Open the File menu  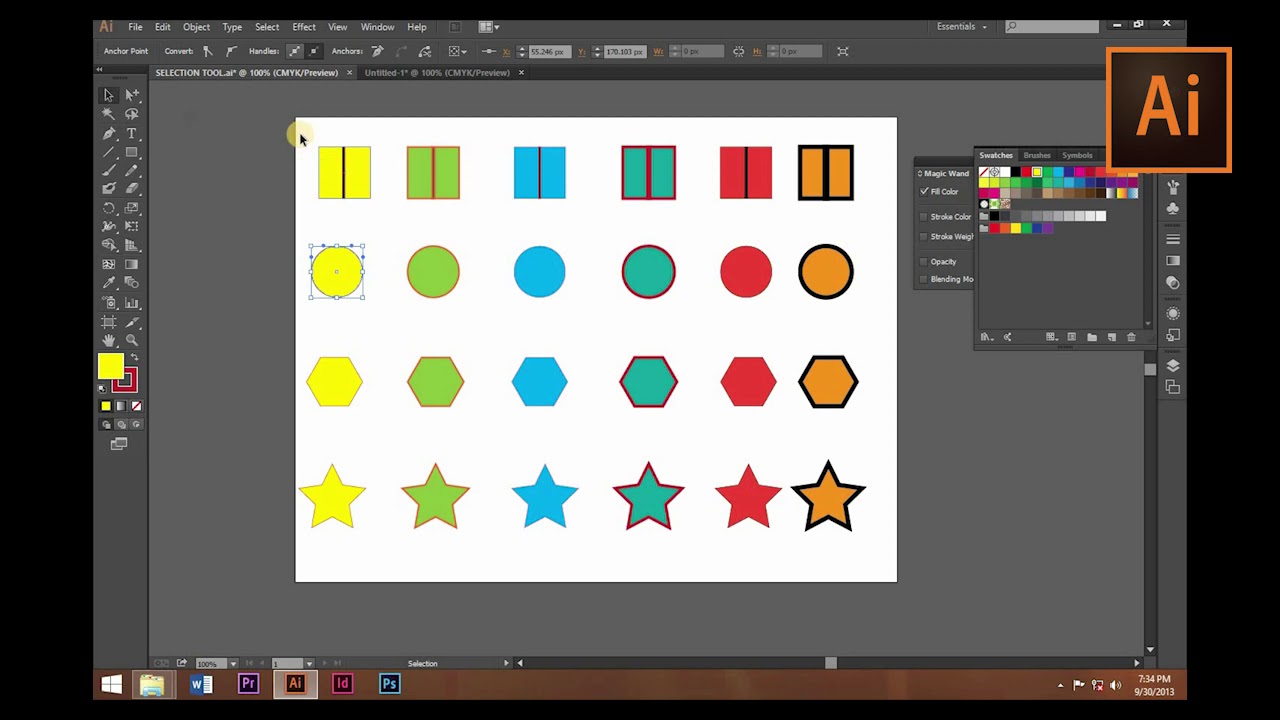coord(135,27)
